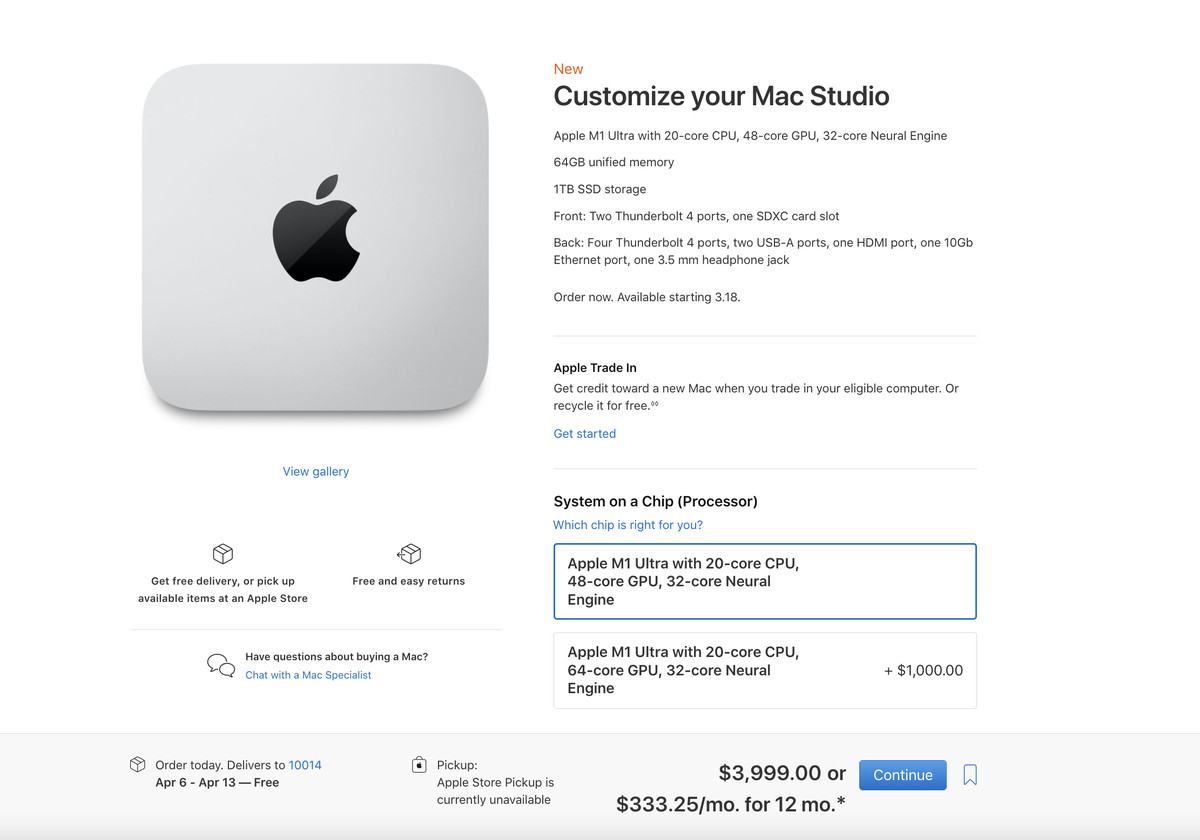Click the Apple logo on the Mac Studio image
1200x840 pixels.
coord(316,229)
